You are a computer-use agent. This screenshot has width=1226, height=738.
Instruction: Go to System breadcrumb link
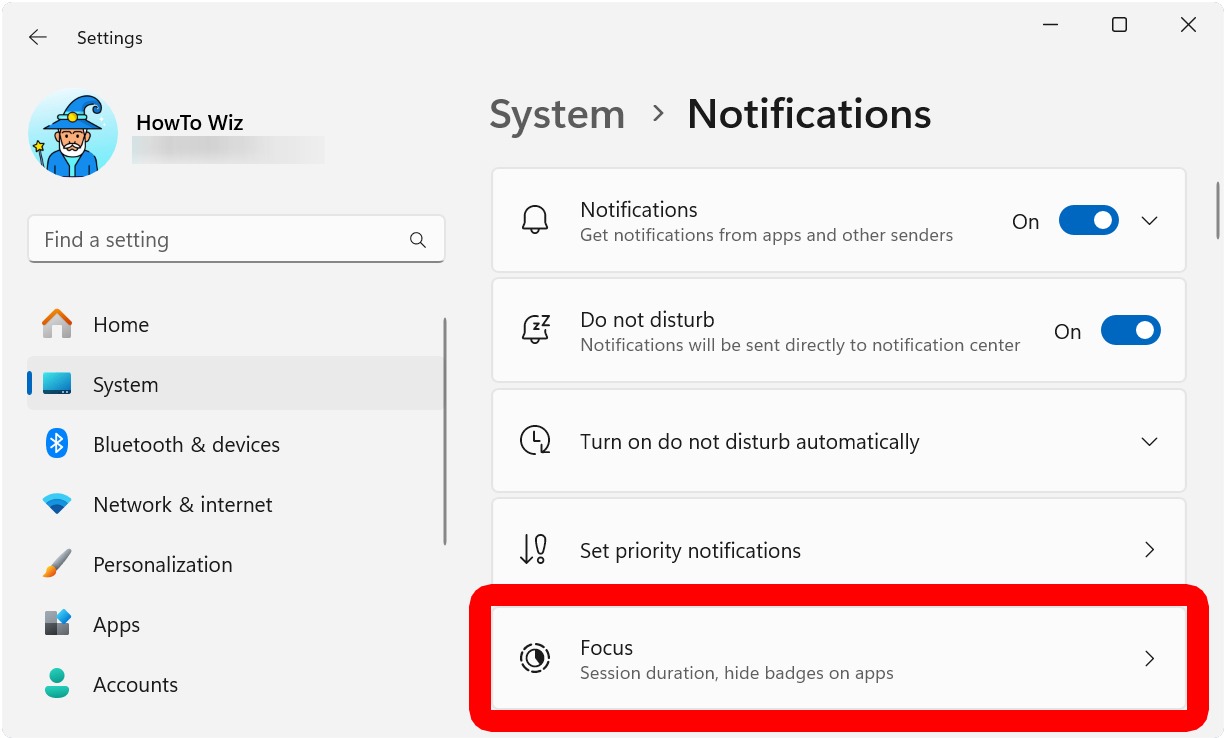(557, 114)
